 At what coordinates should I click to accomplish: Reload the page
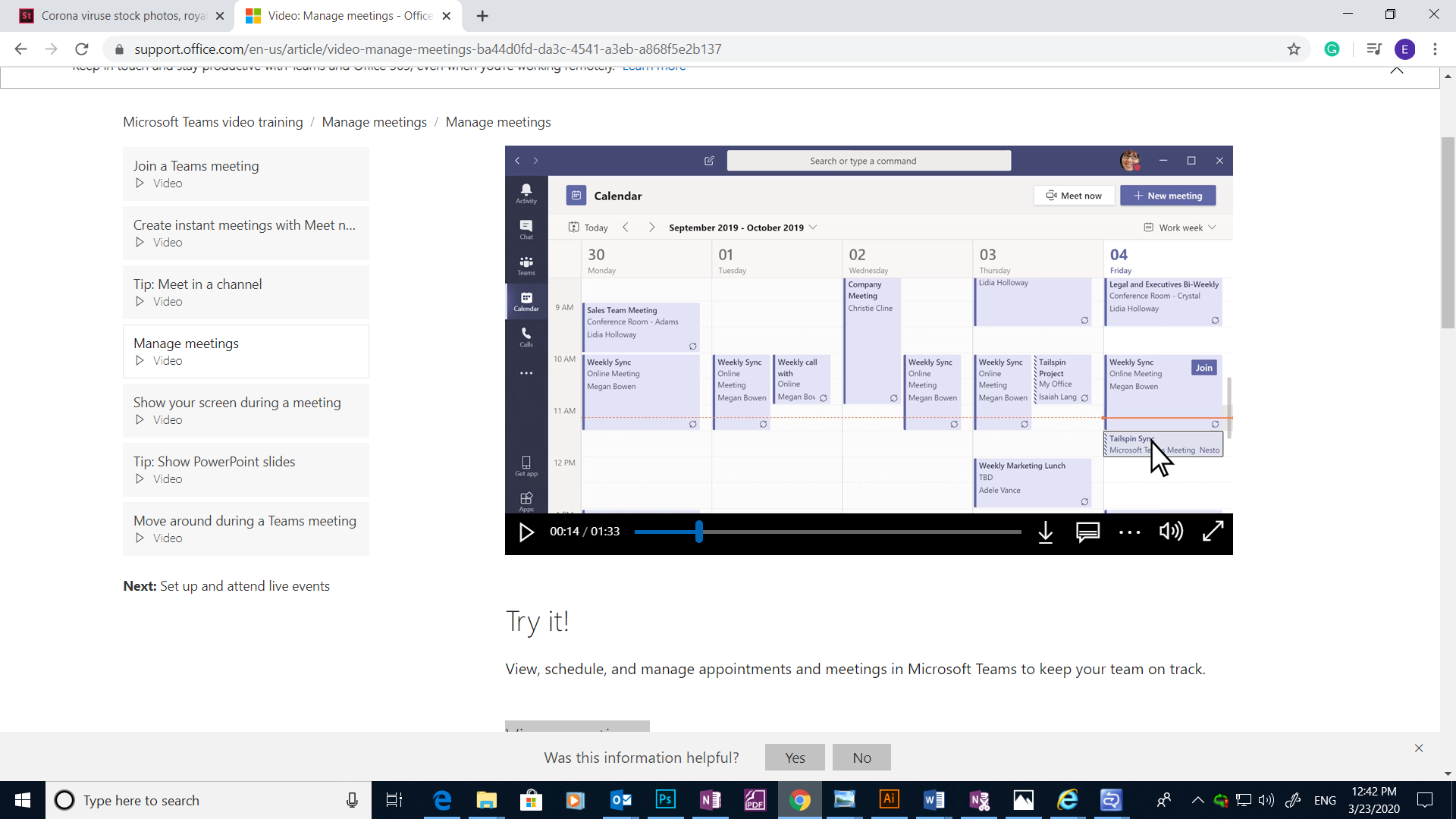[82, 49]
